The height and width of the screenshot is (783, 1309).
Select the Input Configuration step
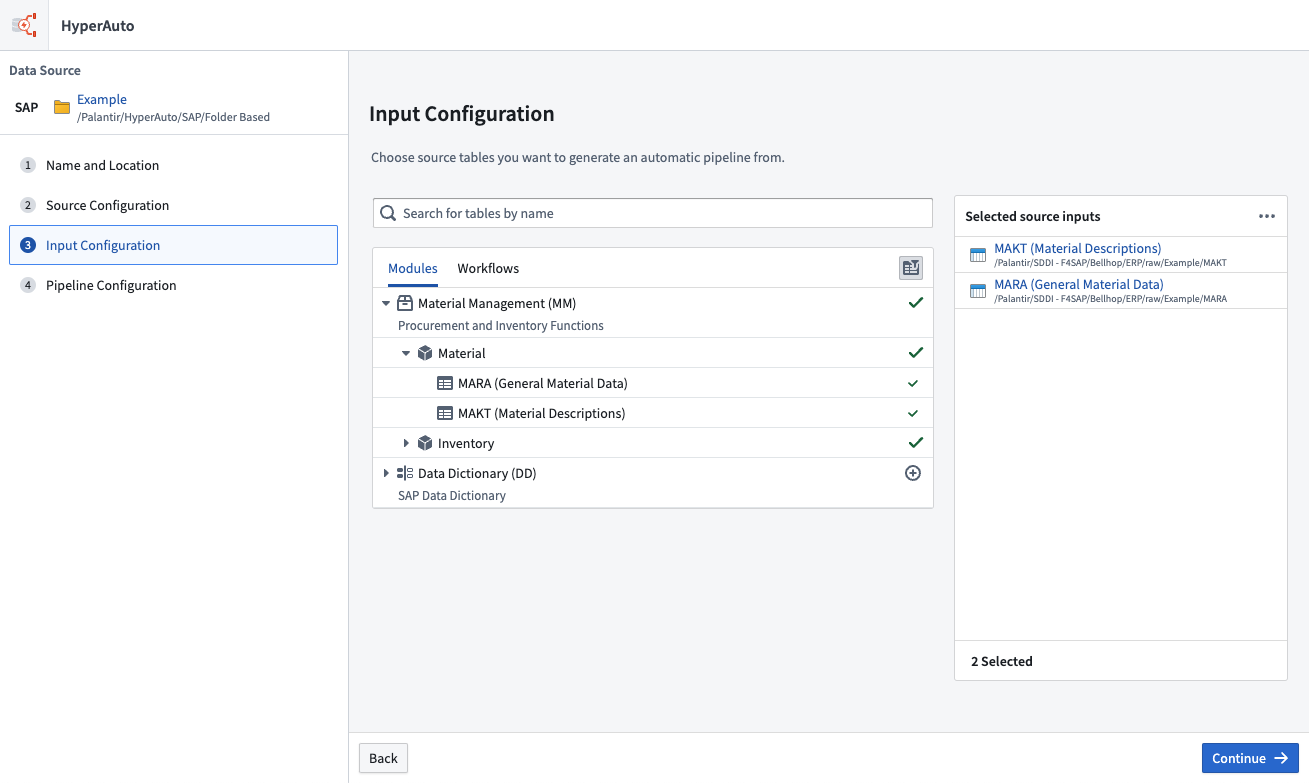173,245
